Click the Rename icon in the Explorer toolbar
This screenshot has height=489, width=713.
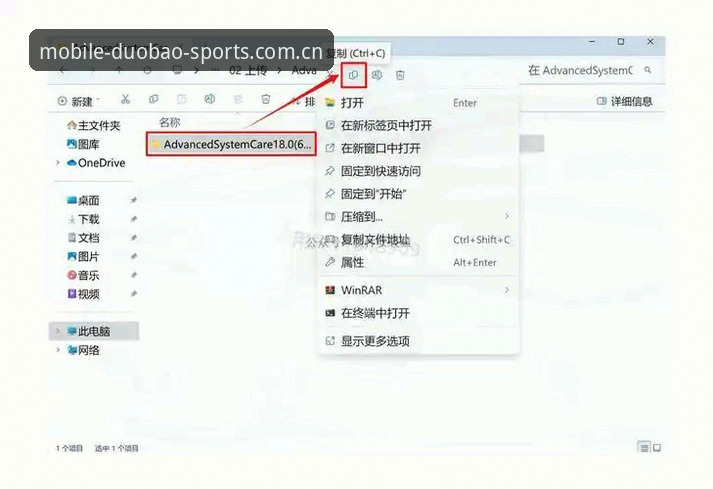click(210, 99)
